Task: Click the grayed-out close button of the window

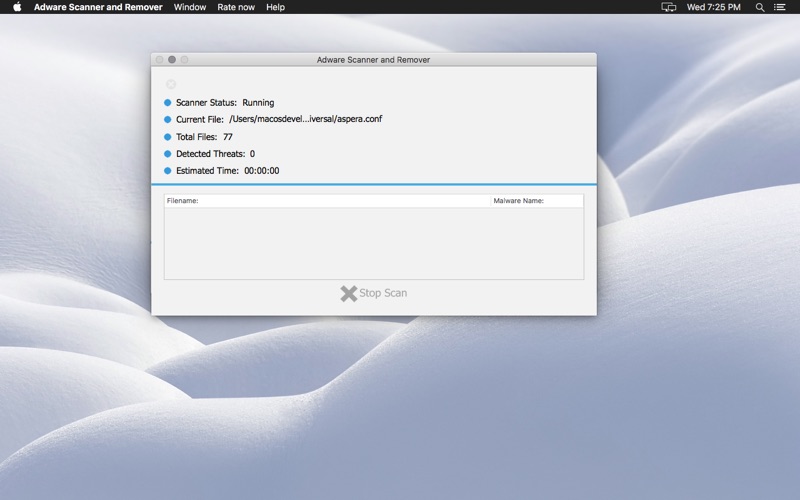Action: [160, 60]
